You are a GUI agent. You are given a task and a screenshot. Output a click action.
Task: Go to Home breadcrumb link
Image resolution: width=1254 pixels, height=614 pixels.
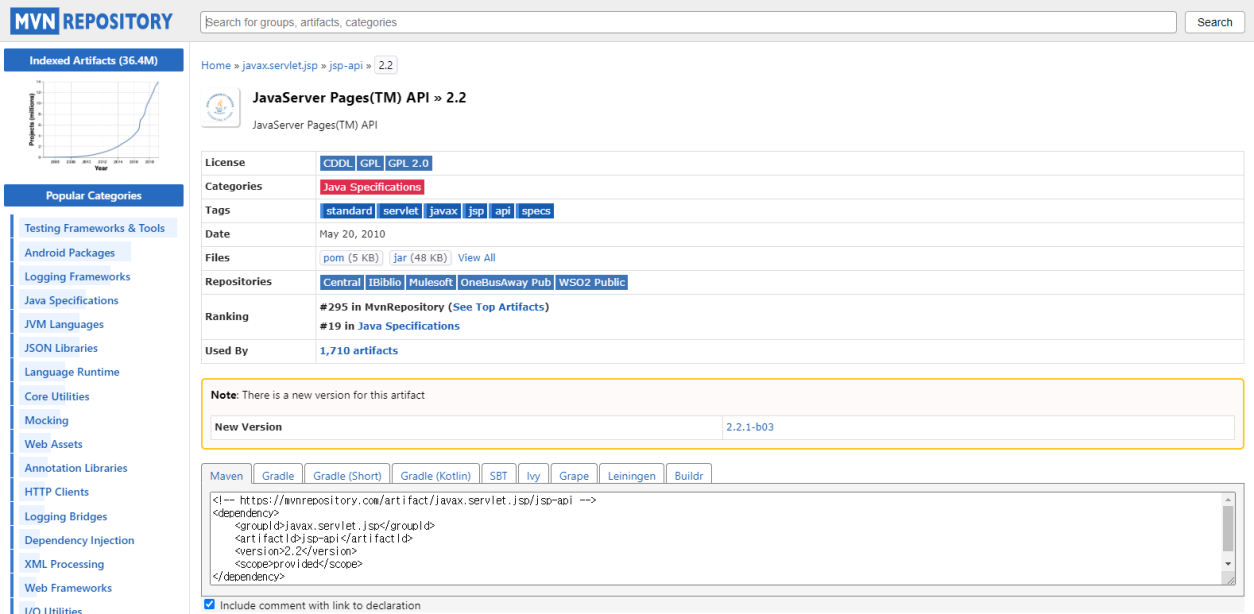pyautogui.click(x=216, y=65)
